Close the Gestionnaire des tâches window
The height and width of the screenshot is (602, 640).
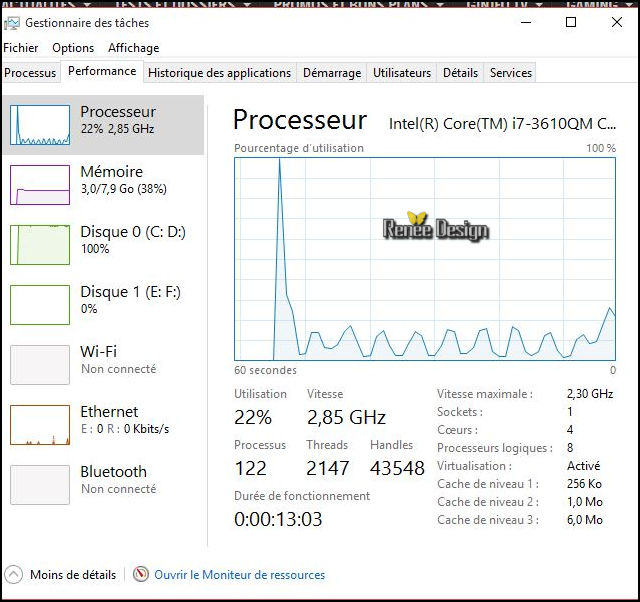tap(617, 22)
